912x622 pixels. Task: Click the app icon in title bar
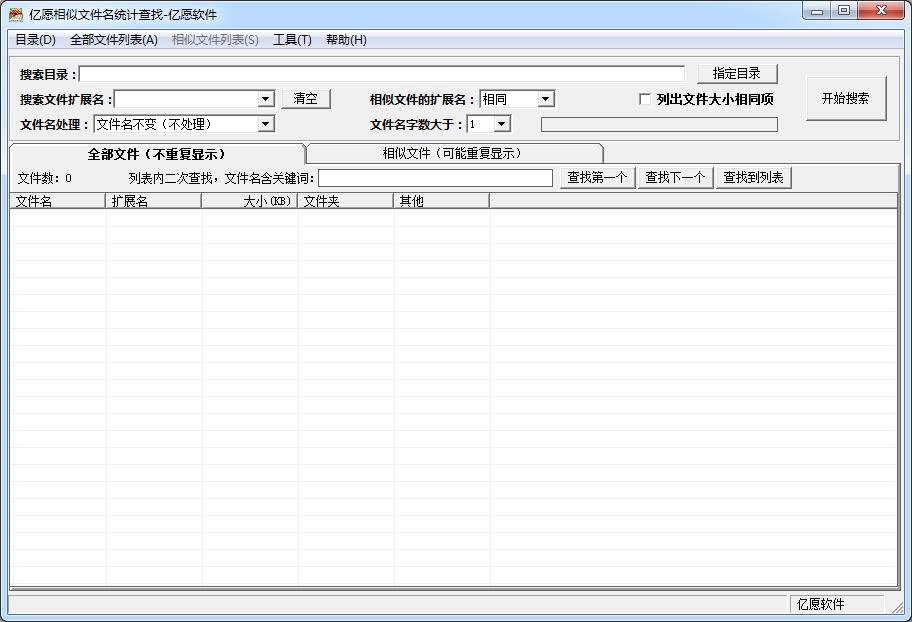(16, 14)
